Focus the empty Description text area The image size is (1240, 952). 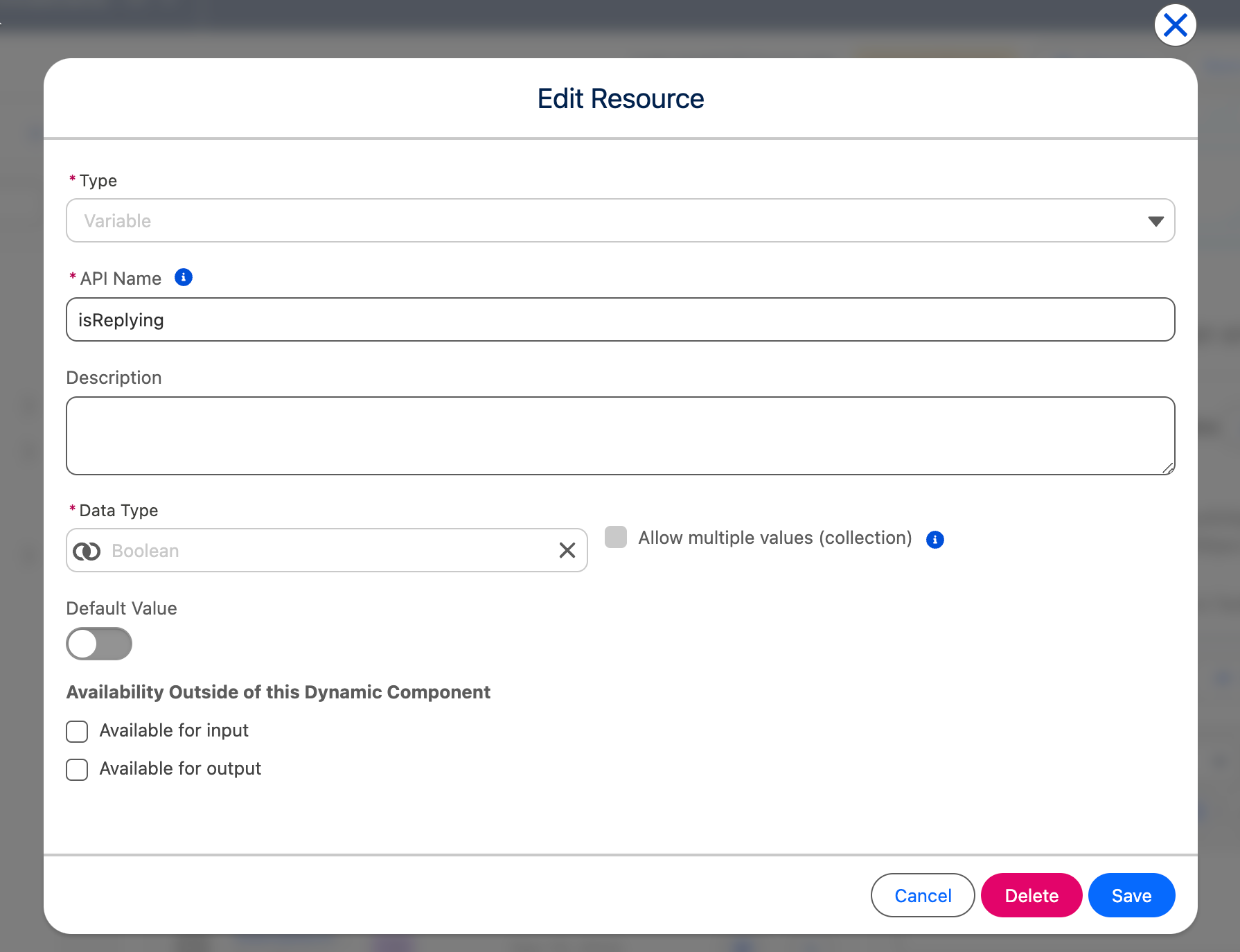click(x=620, y=436)
